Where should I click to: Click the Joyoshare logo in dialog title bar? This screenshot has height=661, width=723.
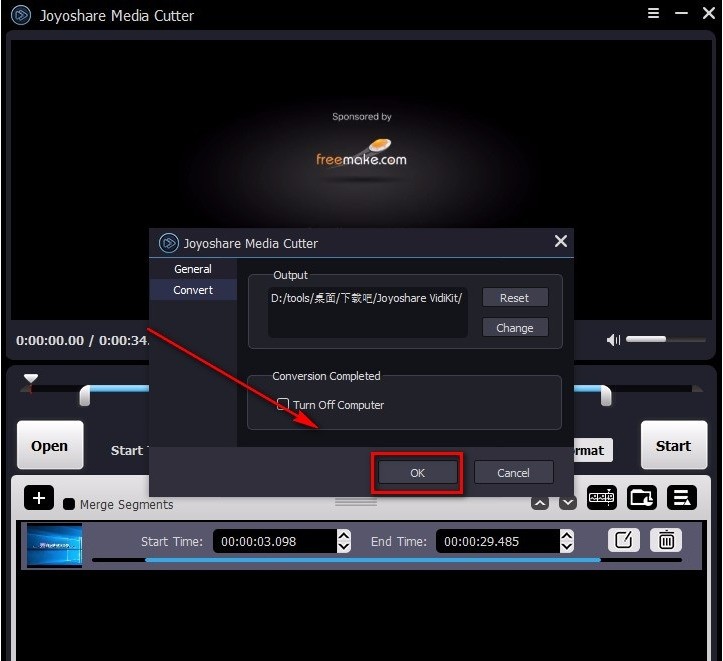pyautogui.click(x=169, y=243)
